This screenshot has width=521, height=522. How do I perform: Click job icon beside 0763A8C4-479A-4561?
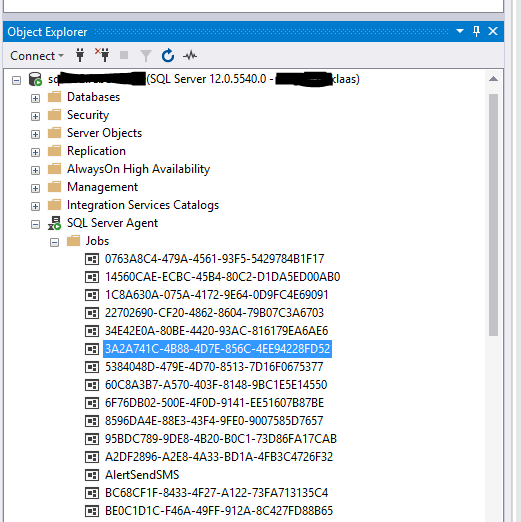[92, 259]
